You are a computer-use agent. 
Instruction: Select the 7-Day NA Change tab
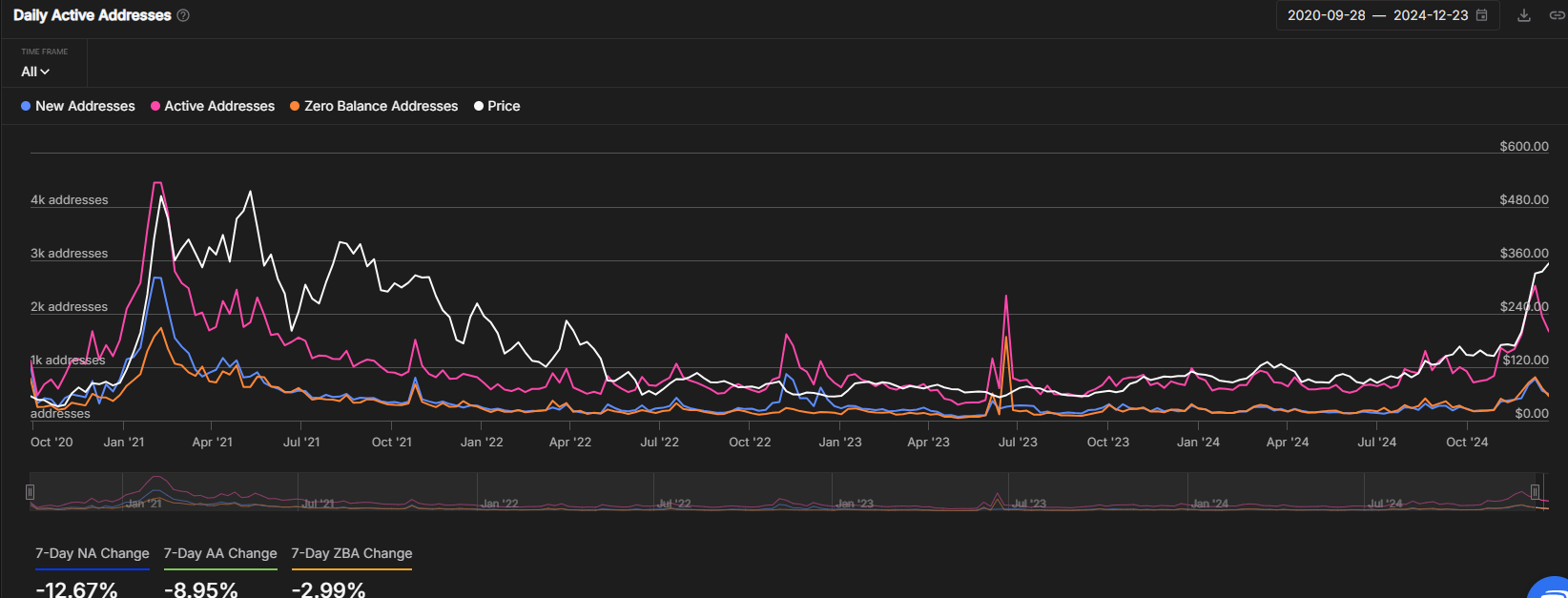pyautogui.click(x=93, y=555)
